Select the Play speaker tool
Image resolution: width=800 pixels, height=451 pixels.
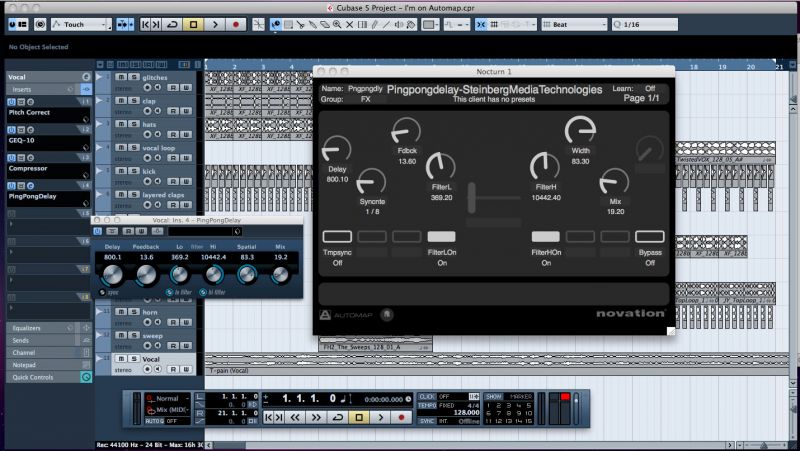pyautogui.click(x=398, y=24)
